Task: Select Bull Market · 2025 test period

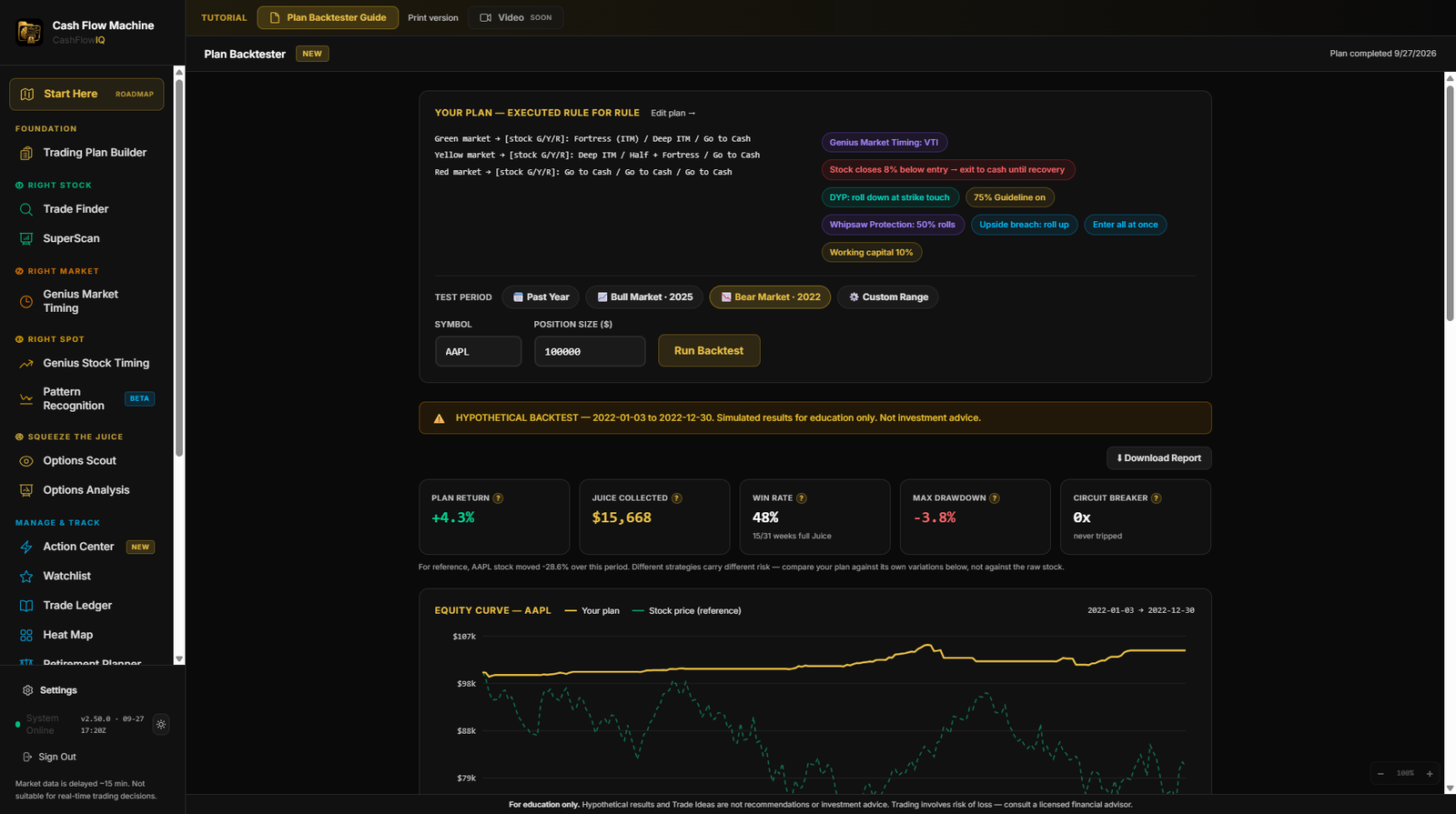Action: (x=644, y=297)
